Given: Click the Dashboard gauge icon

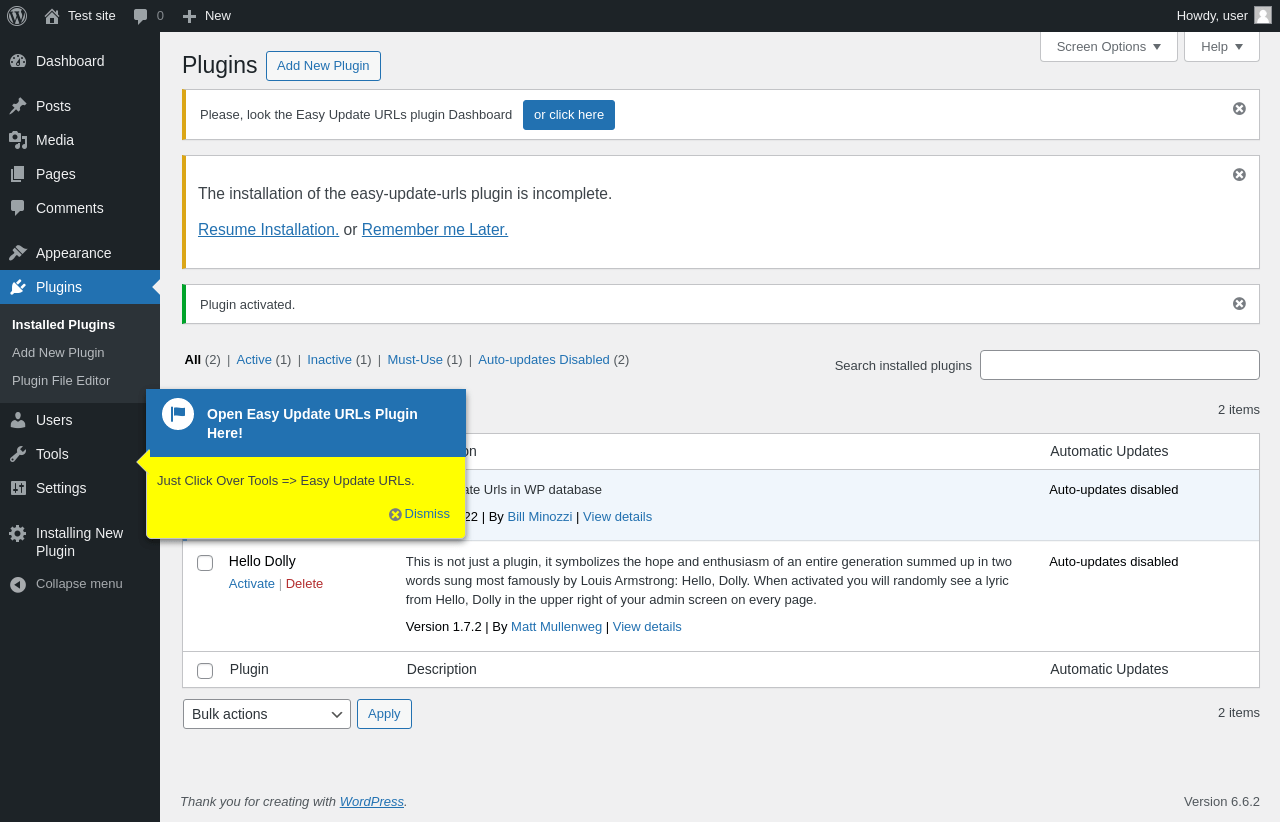Looking at the screenshot, I should click(18, 61).
